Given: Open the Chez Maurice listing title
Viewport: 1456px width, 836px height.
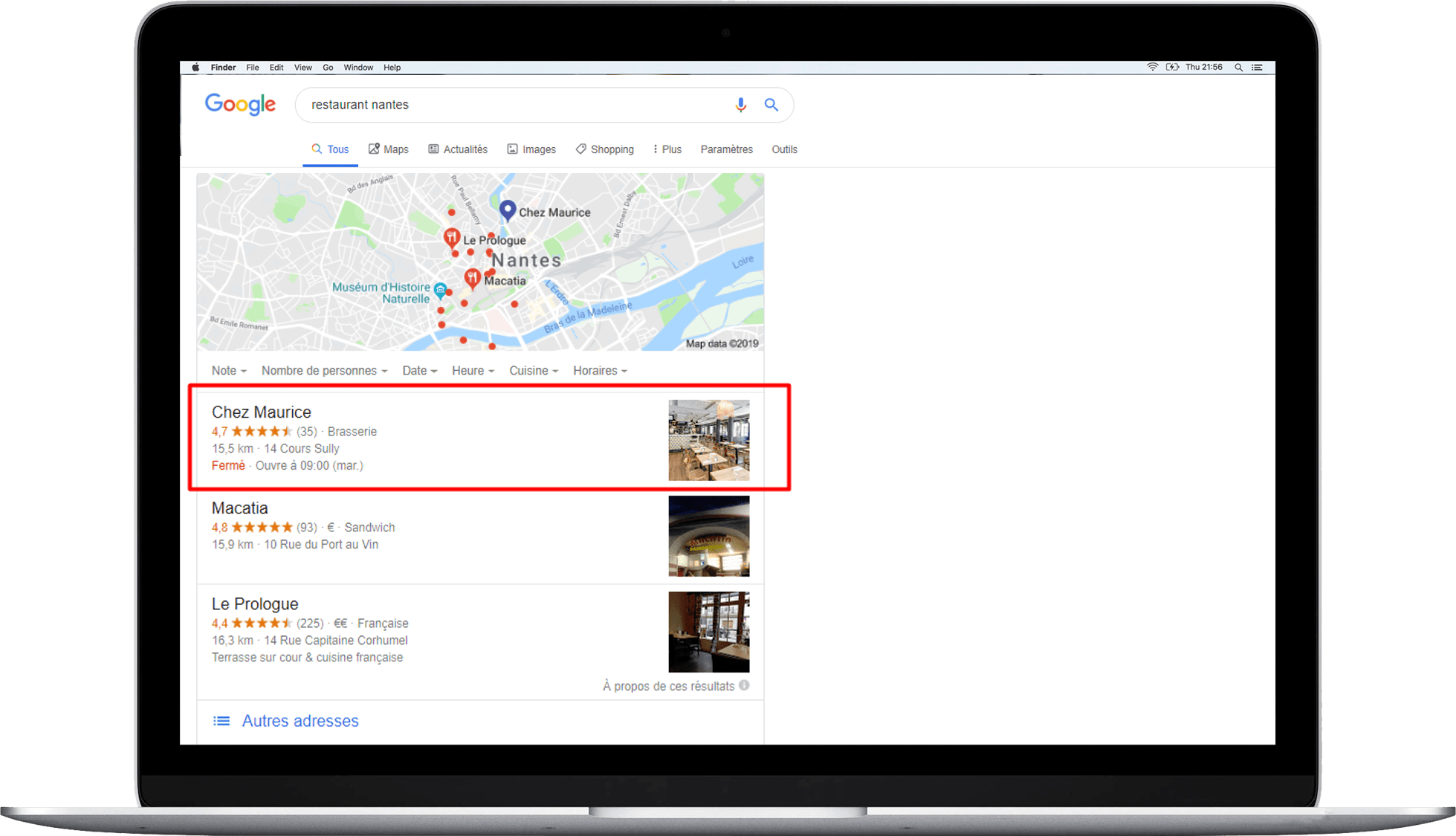Looking at the screenshot, I should 262,412.
